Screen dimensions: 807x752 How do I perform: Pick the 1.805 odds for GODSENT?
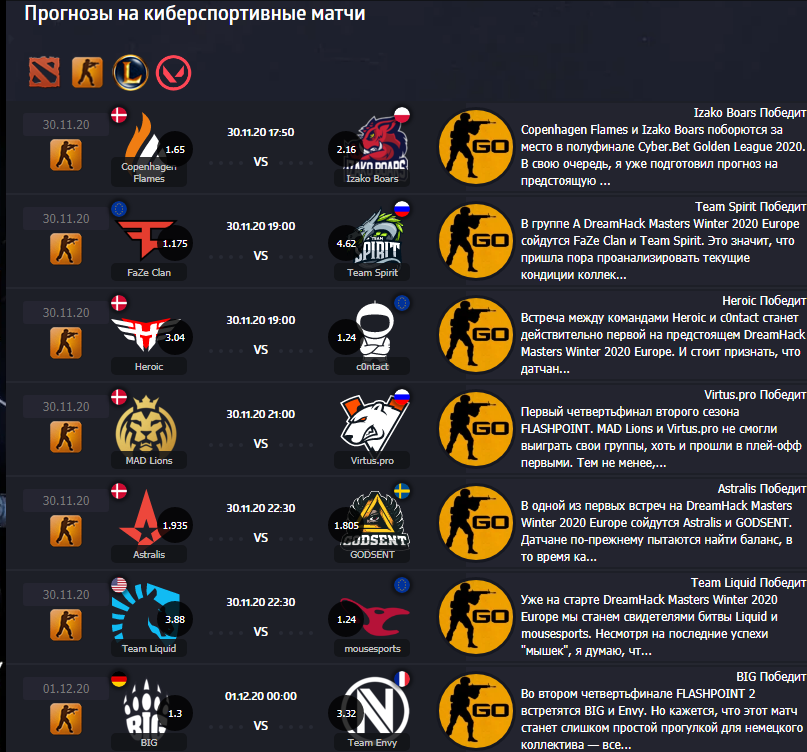pos(346,526)
